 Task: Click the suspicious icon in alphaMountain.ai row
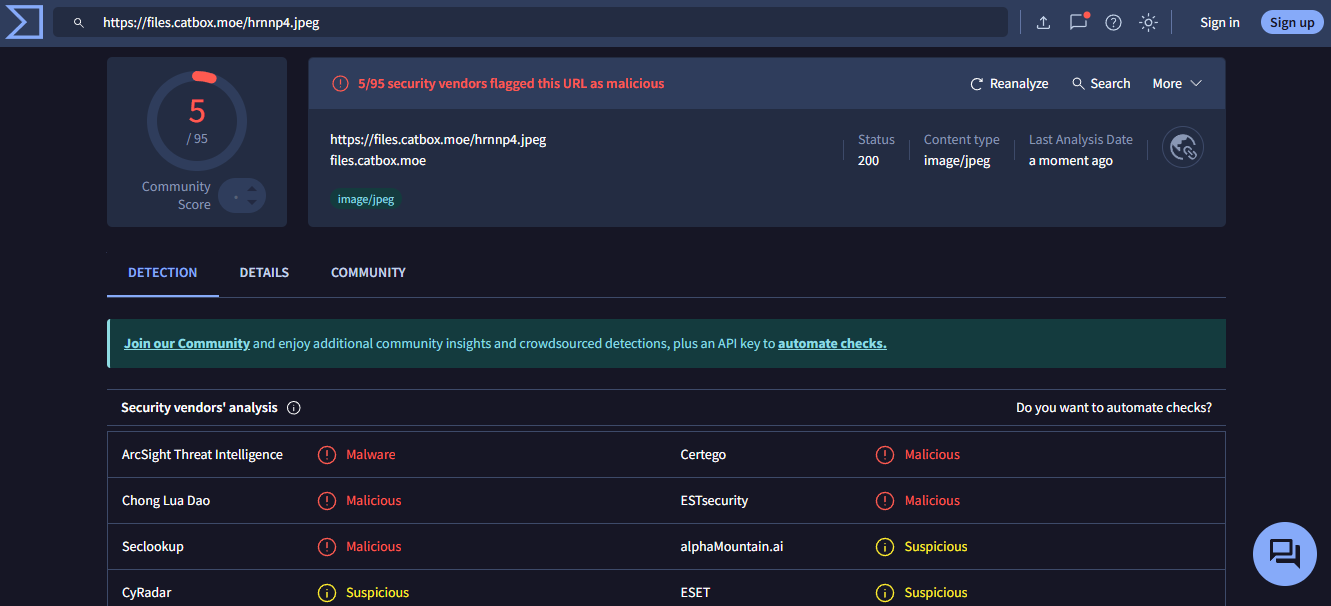coord(885,547)
